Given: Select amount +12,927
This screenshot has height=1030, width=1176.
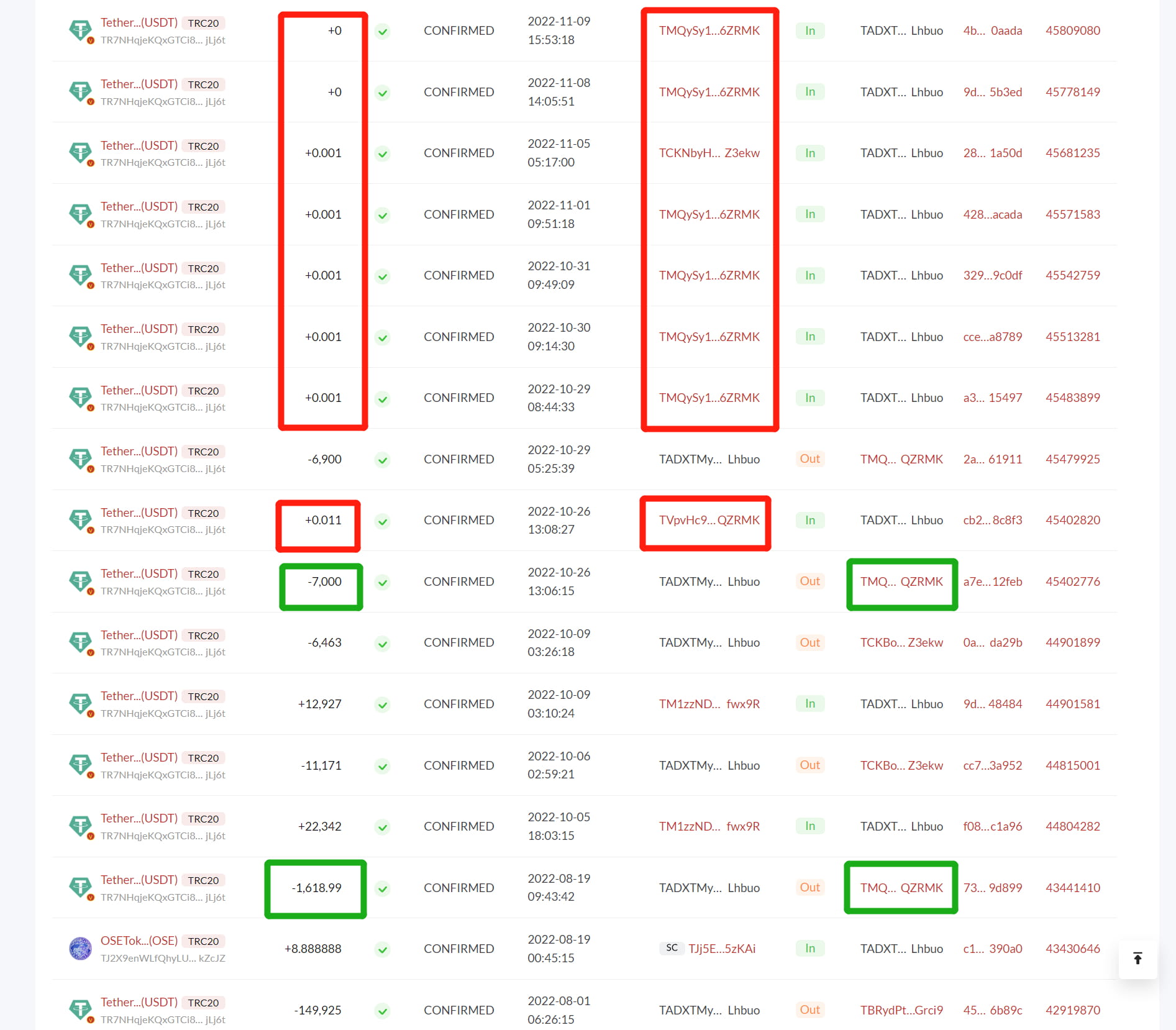Looking at the screenshot, I should click(x=319, y=704).
